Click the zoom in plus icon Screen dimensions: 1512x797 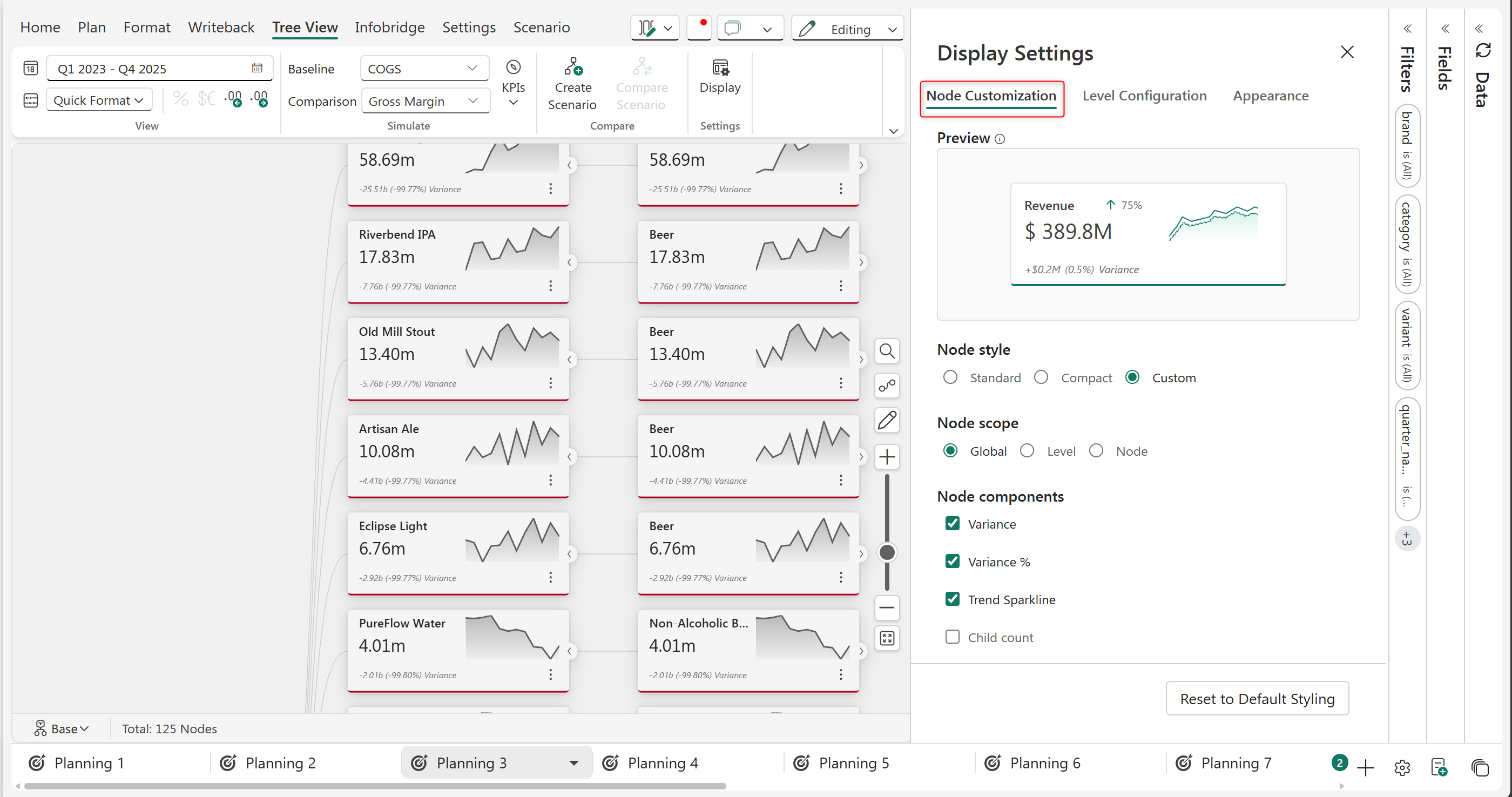887,457
